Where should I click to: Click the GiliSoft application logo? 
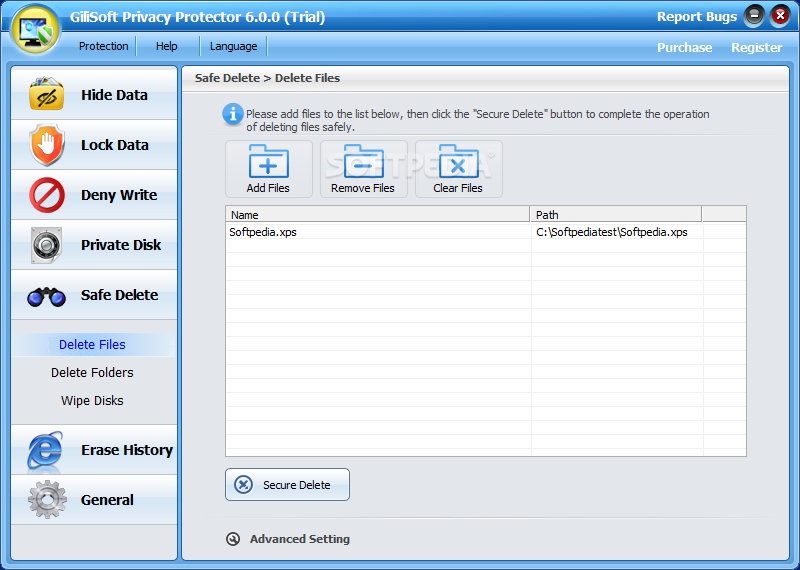click(x=36, y=29)
